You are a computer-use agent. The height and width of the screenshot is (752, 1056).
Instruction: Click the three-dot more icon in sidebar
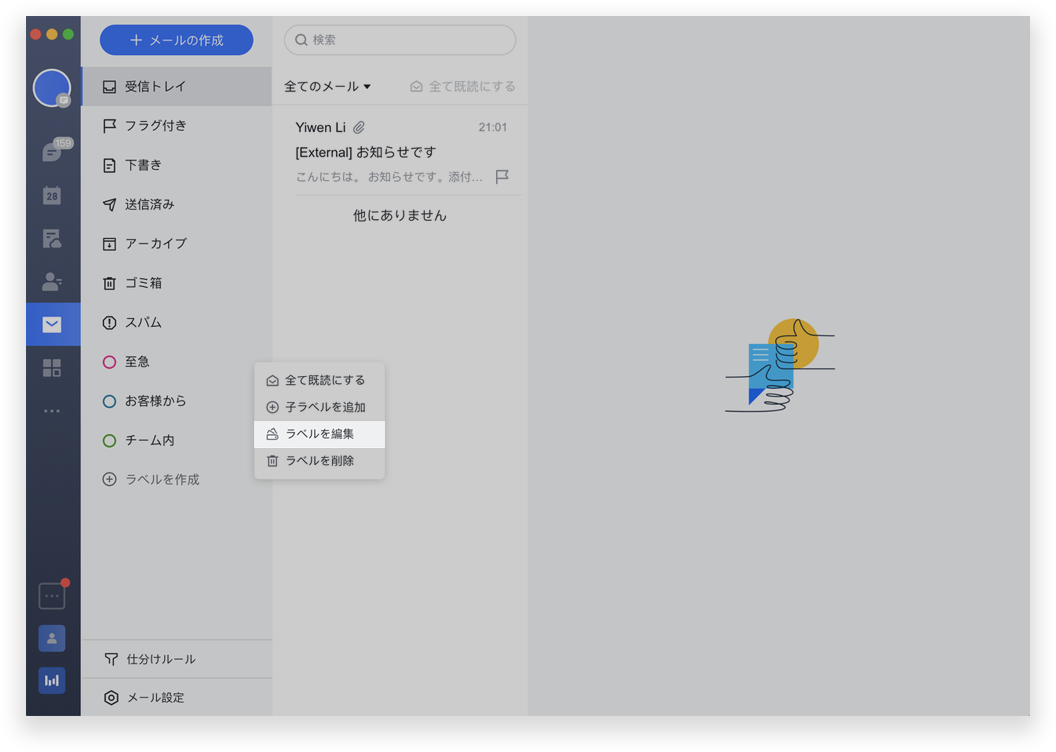coord(52,411)
